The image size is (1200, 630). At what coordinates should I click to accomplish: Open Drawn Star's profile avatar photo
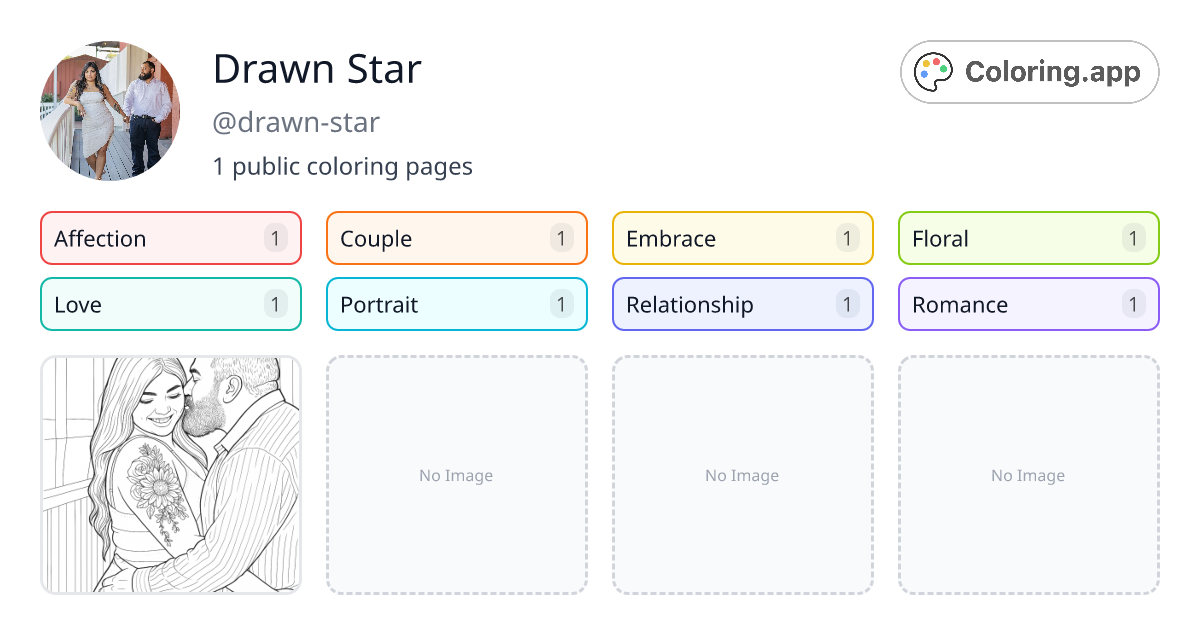click(x=110, y=111)
